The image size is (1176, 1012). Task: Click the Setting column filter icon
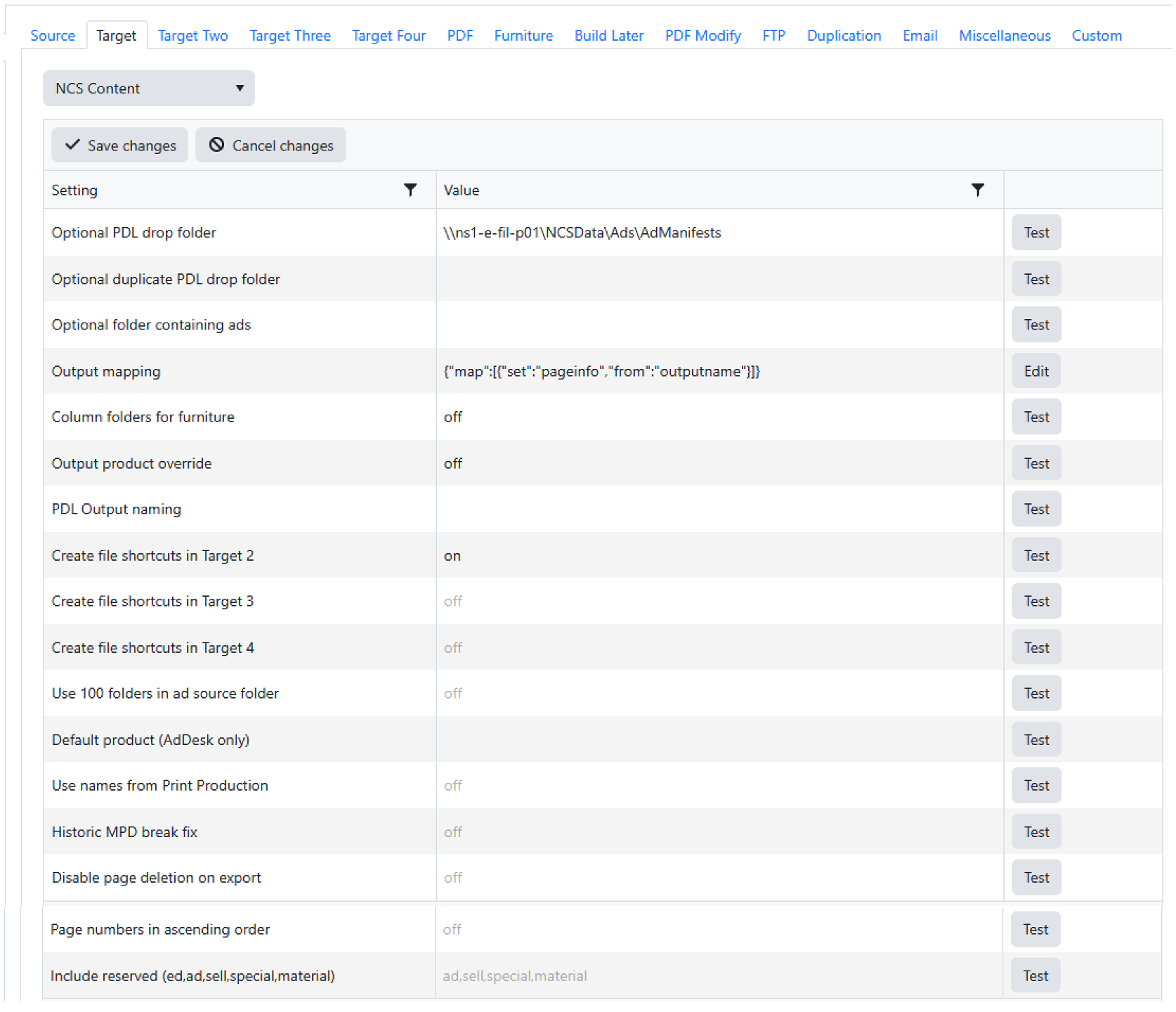click(410, 190)
